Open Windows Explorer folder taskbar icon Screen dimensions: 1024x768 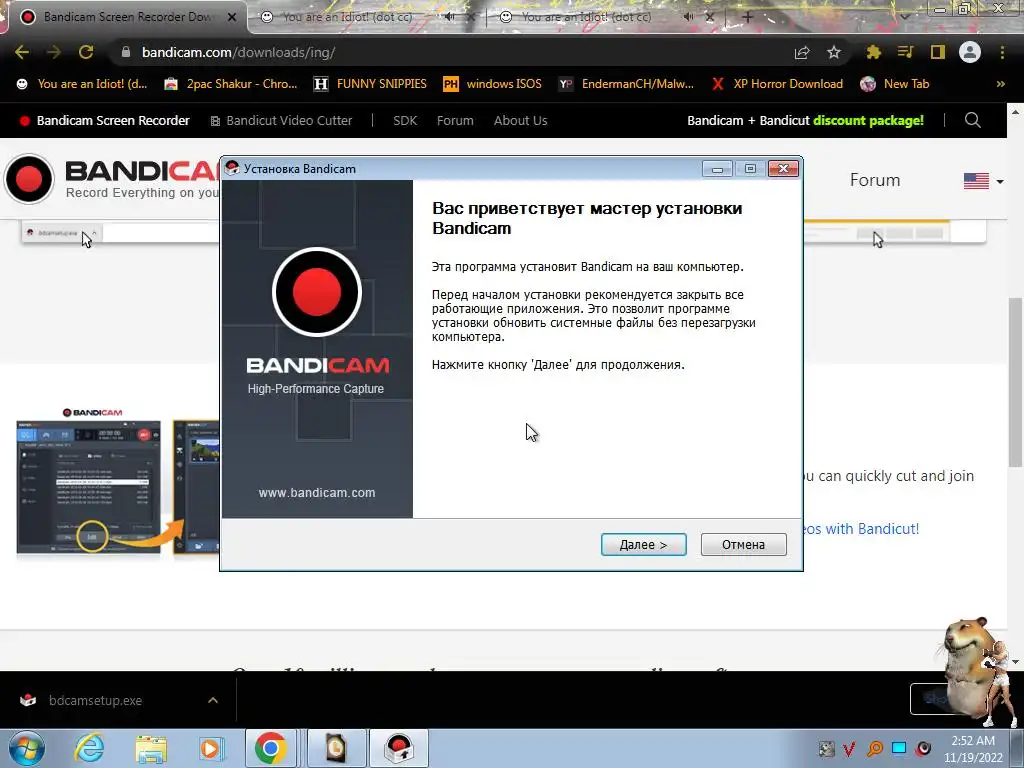pos(151,748)
